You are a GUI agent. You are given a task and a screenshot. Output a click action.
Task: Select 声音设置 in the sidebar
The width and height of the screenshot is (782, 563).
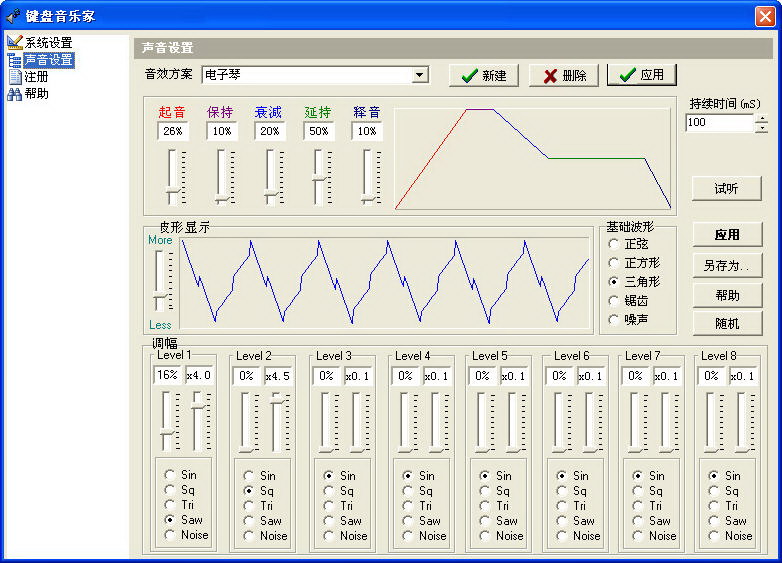pyautogui.click(x=48, y=60)
